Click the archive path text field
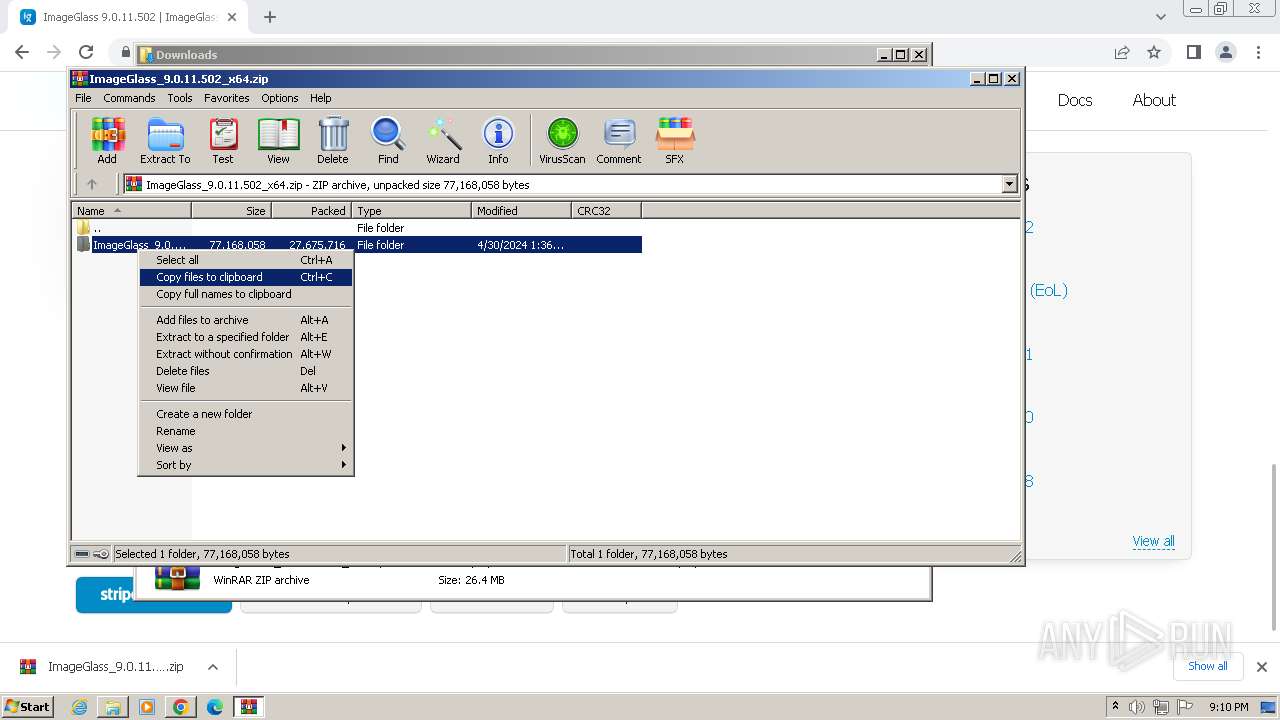This screenshot has width=1280, height=720. [x=562, y=184]
